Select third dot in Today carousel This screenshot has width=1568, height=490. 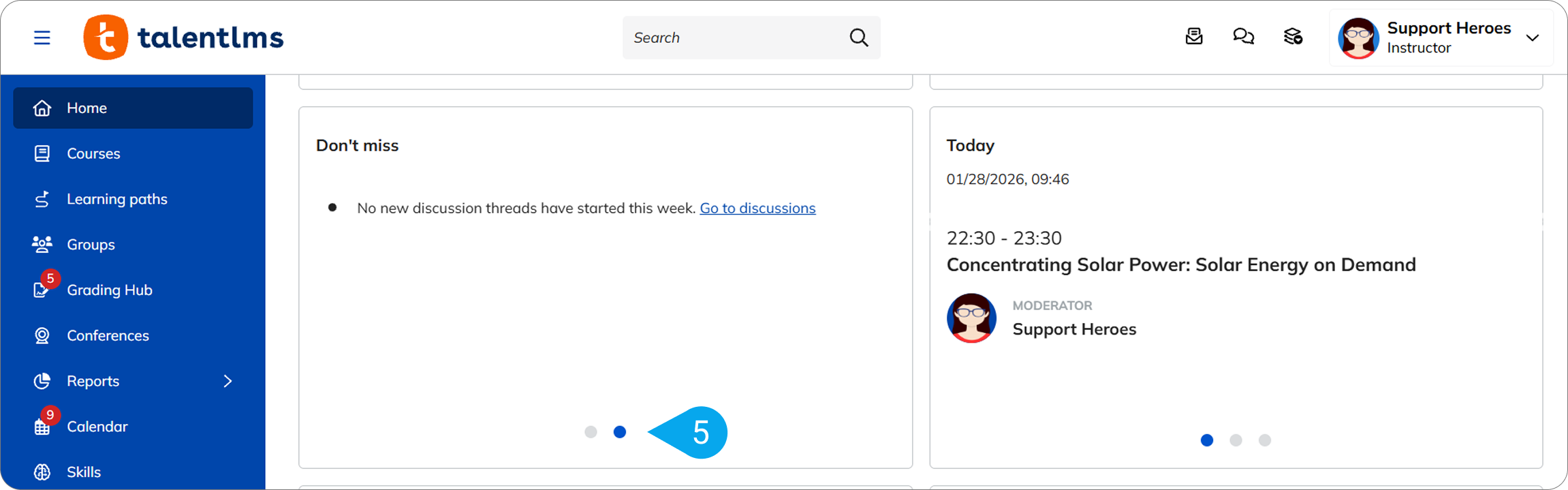point(1265,440)
